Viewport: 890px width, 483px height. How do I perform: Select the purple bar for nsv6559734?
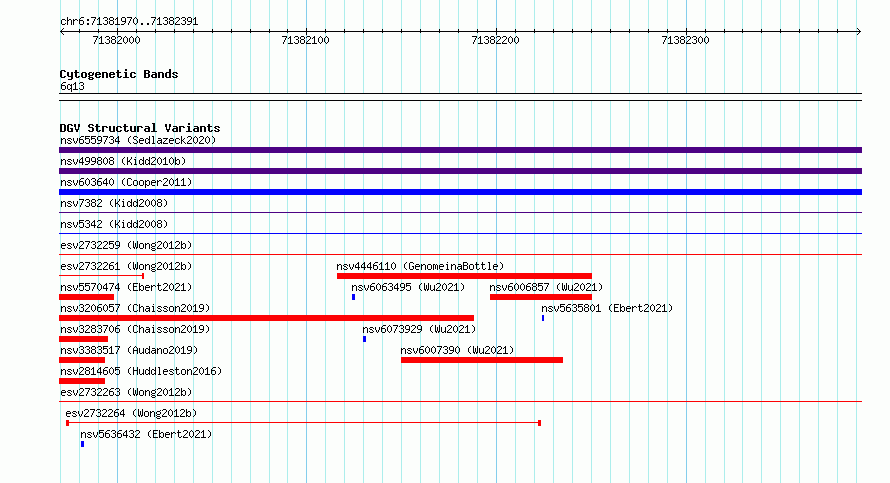coord(460,150)
